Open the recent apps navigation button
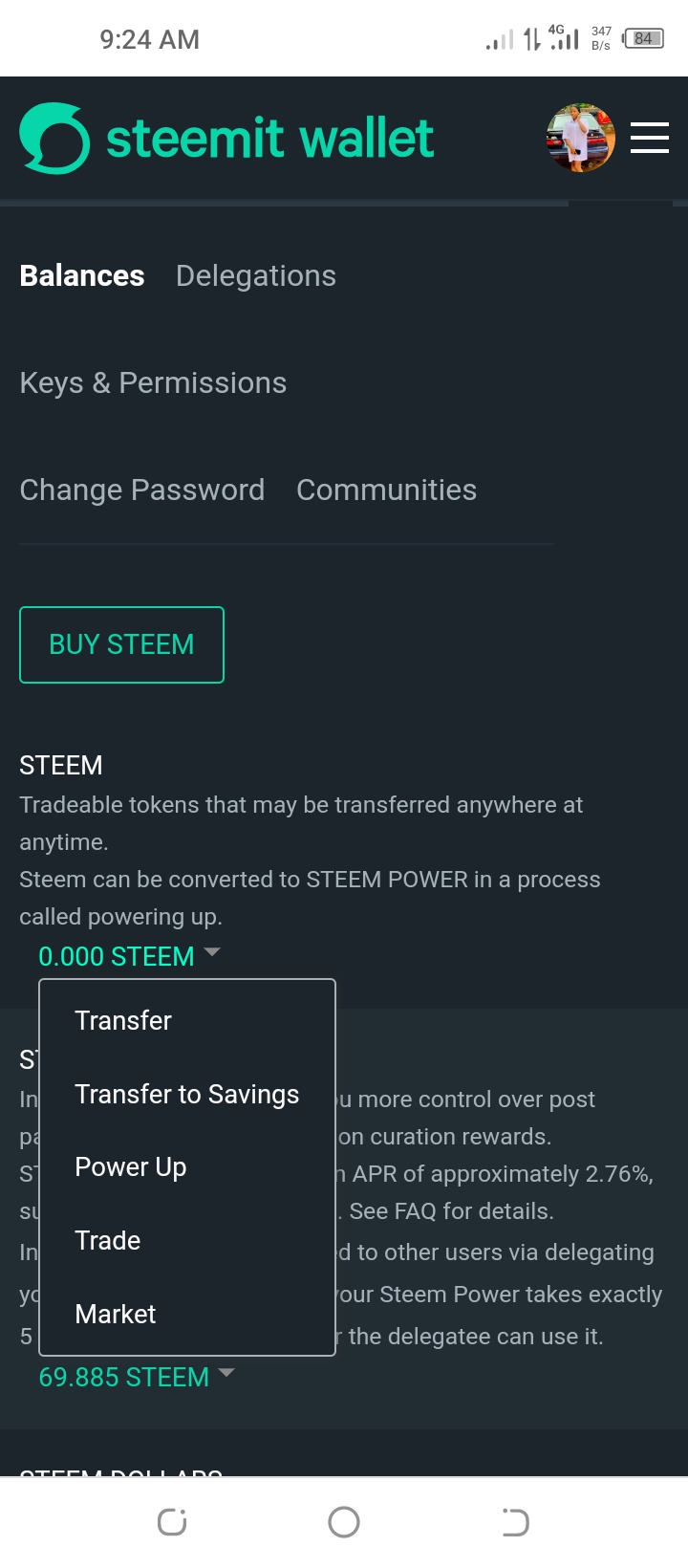Viewport: 688px width, 1568px height. click(172, 1521)
